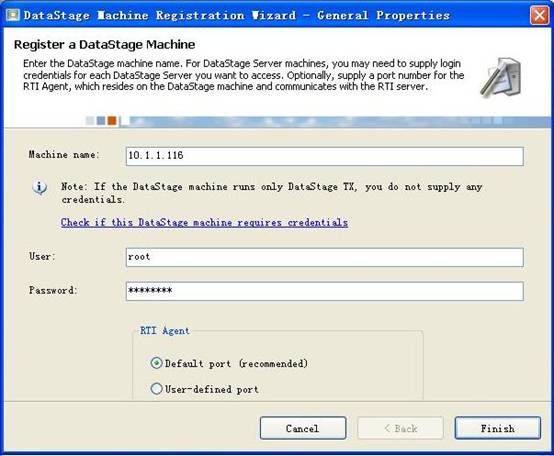Click the Finish button
This screenshot has height=456, width=554.
(497, 428)
